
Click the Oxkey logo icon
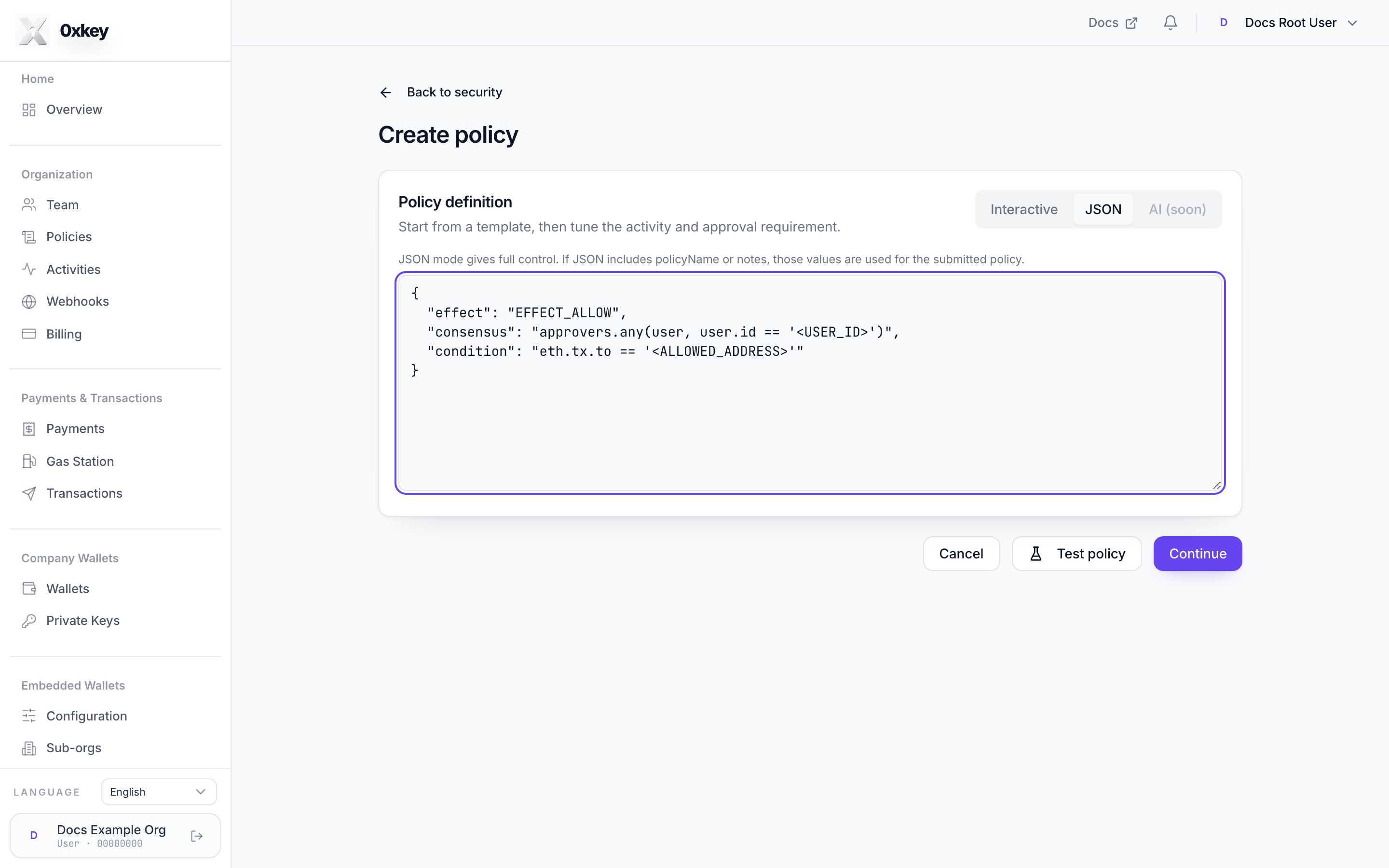point(33,30)
